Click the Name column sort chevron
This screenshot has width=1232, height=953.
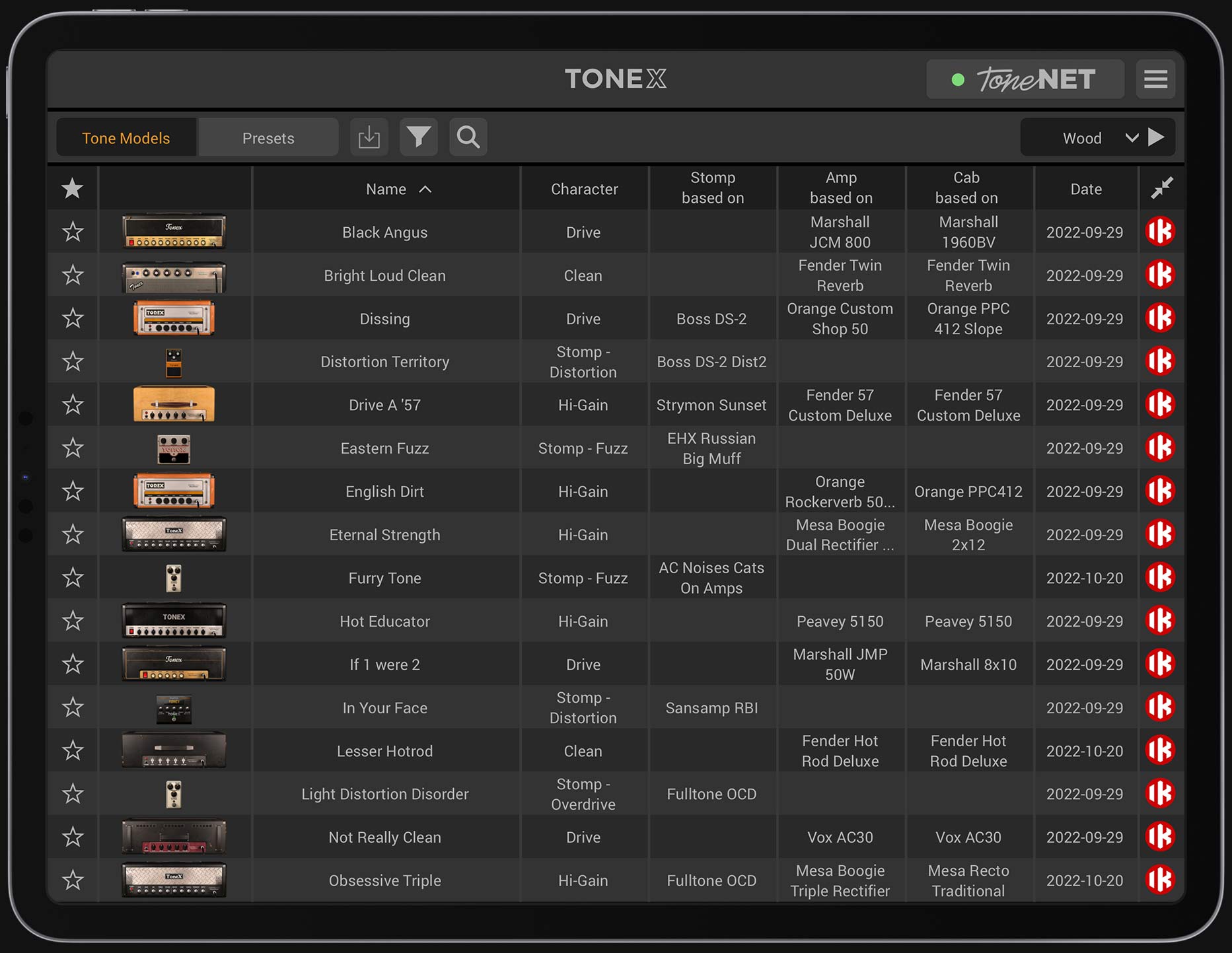[x=425, y=189]
